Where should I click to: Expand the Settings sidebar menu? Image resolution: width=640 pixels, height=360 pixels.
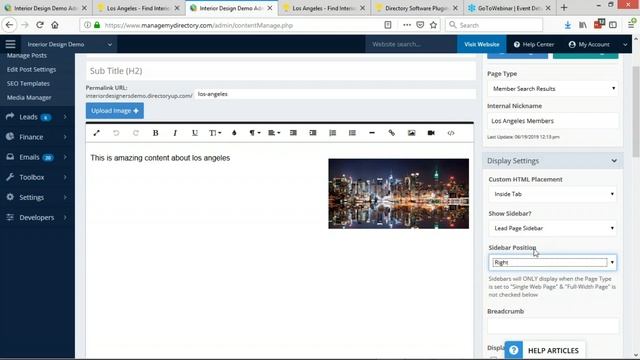point(37,197)
